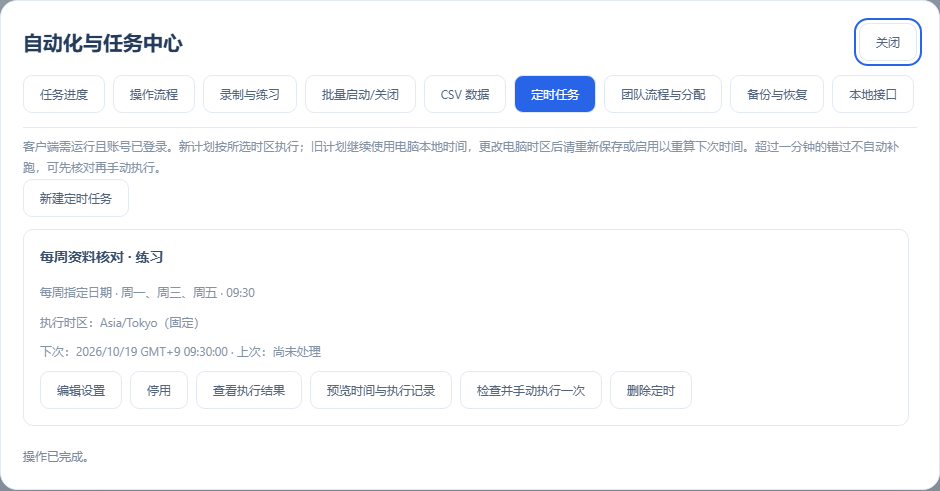The width and height of the screenshot is (940, 491).
Task: Open the 操作流程 tab
Action: pos(154,94)
